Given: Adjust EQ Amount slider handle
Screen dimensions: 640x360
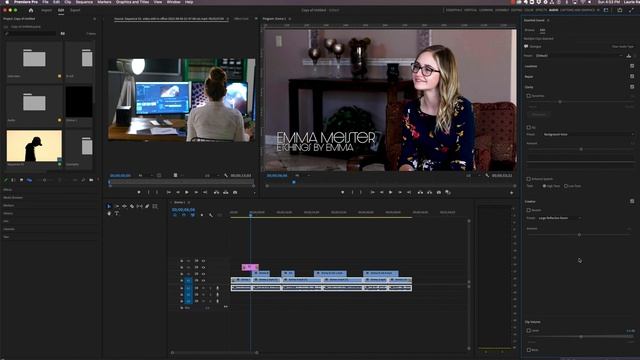Looking at the screenshot, I should click(x=581, y=149).
